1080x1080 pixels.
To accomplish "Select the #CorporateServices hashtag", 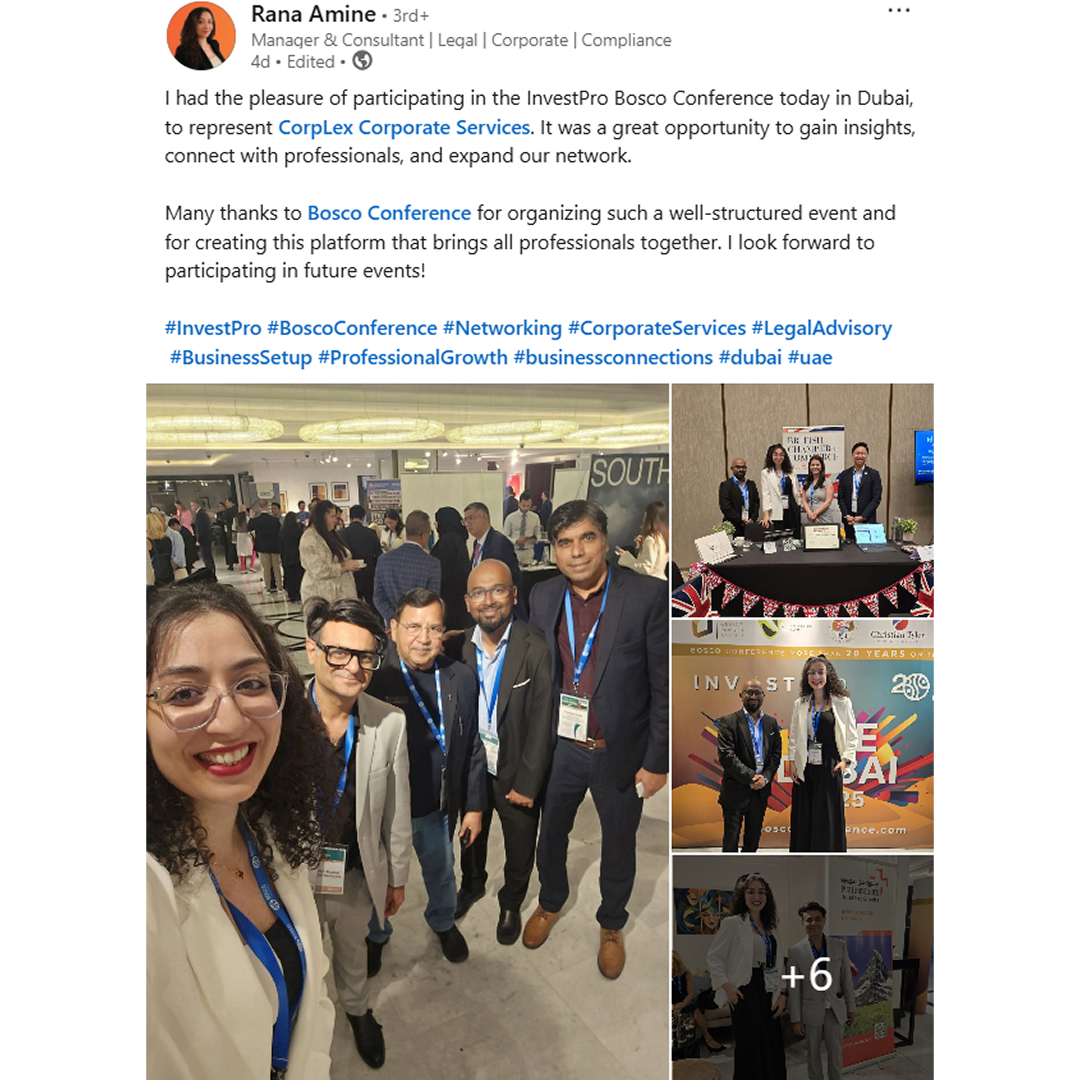I will click(x=656, y=328).
